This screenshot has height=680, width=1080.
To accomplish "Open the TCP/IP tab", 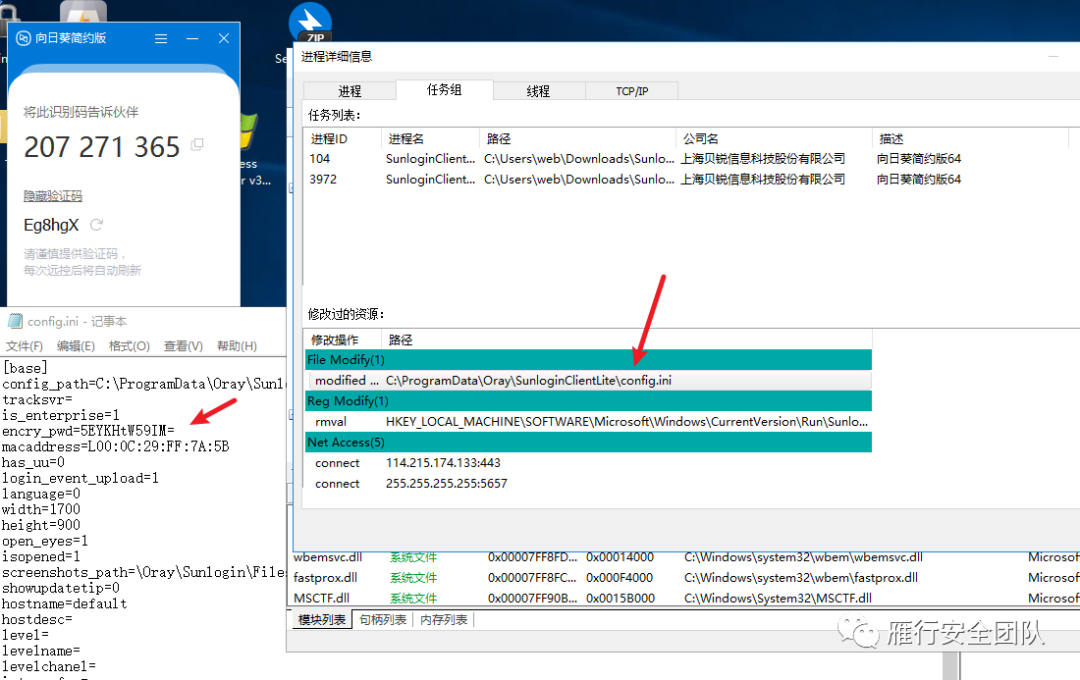I will pos(632,91).
